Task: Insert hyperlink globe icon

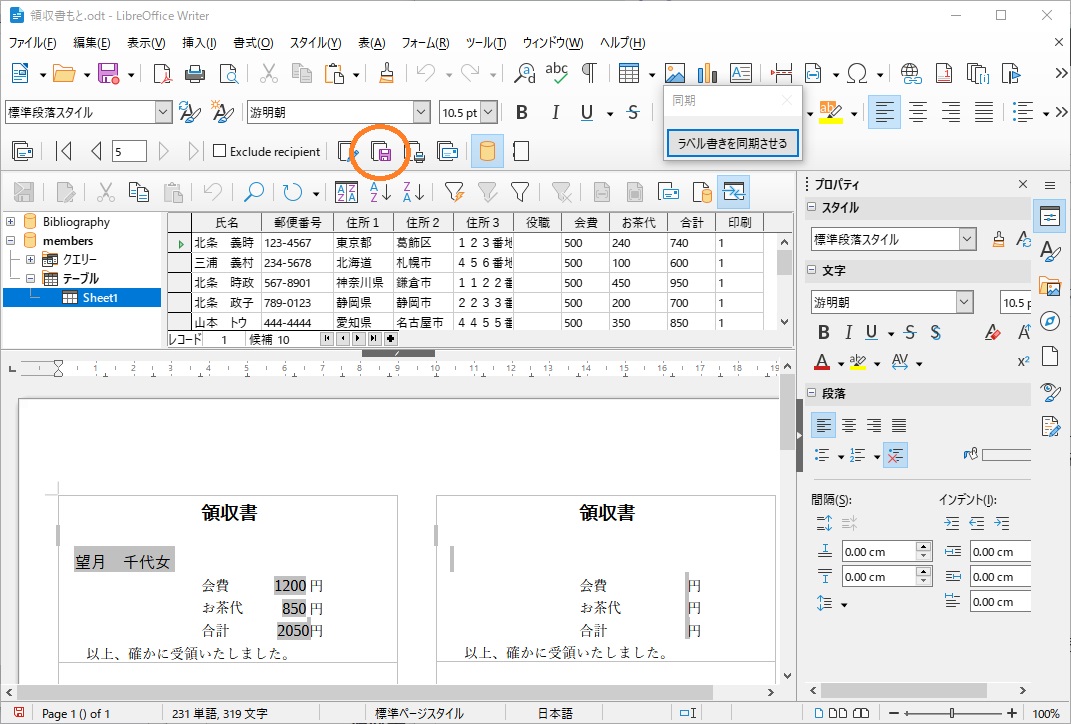Action: [x=910, y=73]
